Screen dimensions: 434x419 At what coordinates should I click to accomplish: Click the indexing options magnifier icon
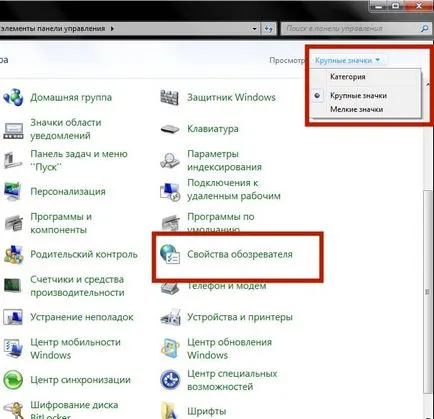[170, 161]
